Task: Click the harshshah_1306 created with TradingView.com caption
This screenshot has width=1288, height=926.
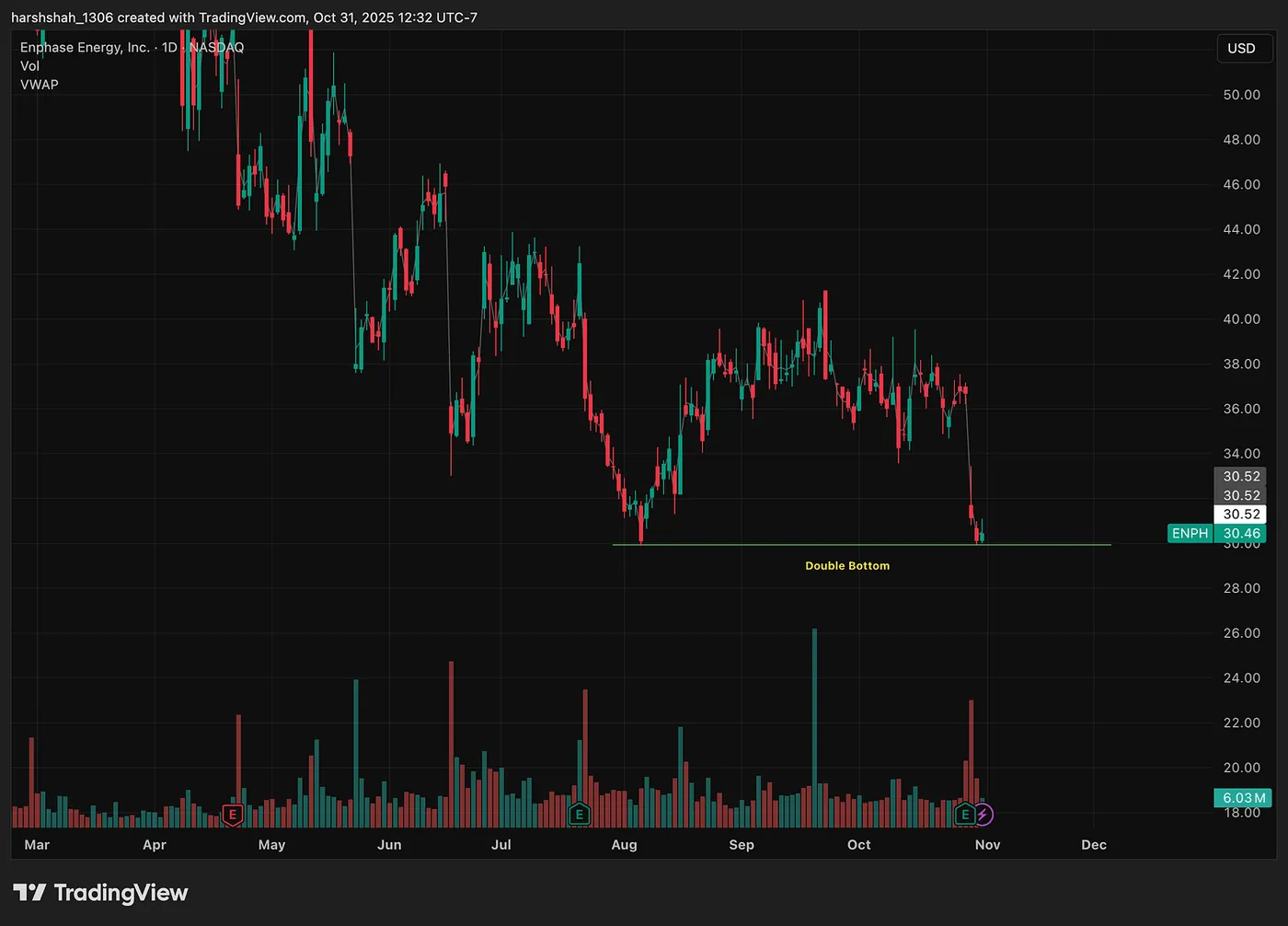Action: pyautogui.click(x=244, y=17)
